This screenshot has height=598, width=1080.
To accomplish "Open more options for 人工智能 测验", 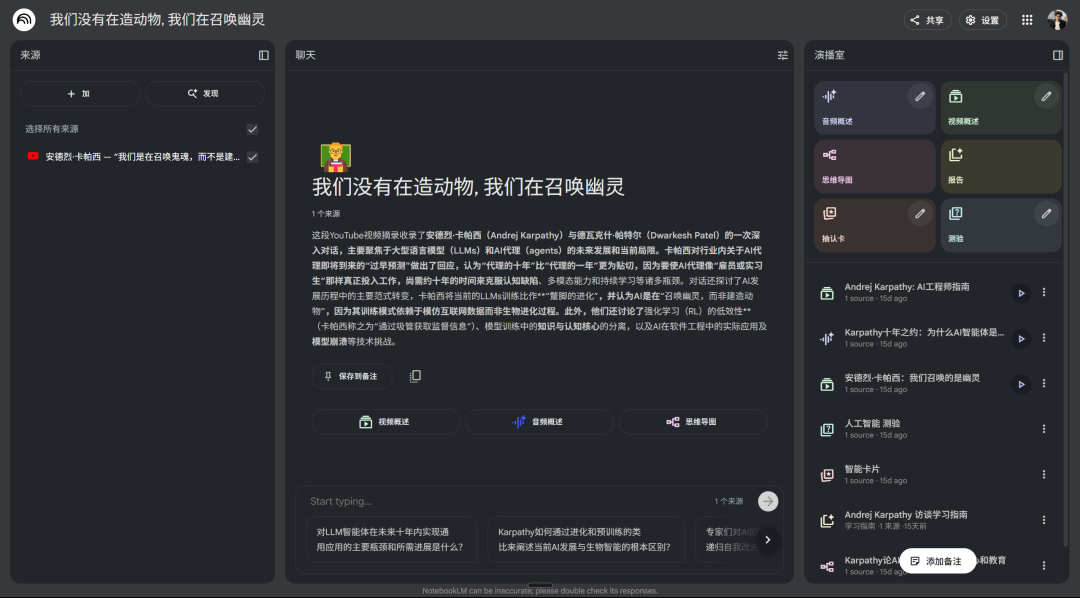I will pos(1044,429).
